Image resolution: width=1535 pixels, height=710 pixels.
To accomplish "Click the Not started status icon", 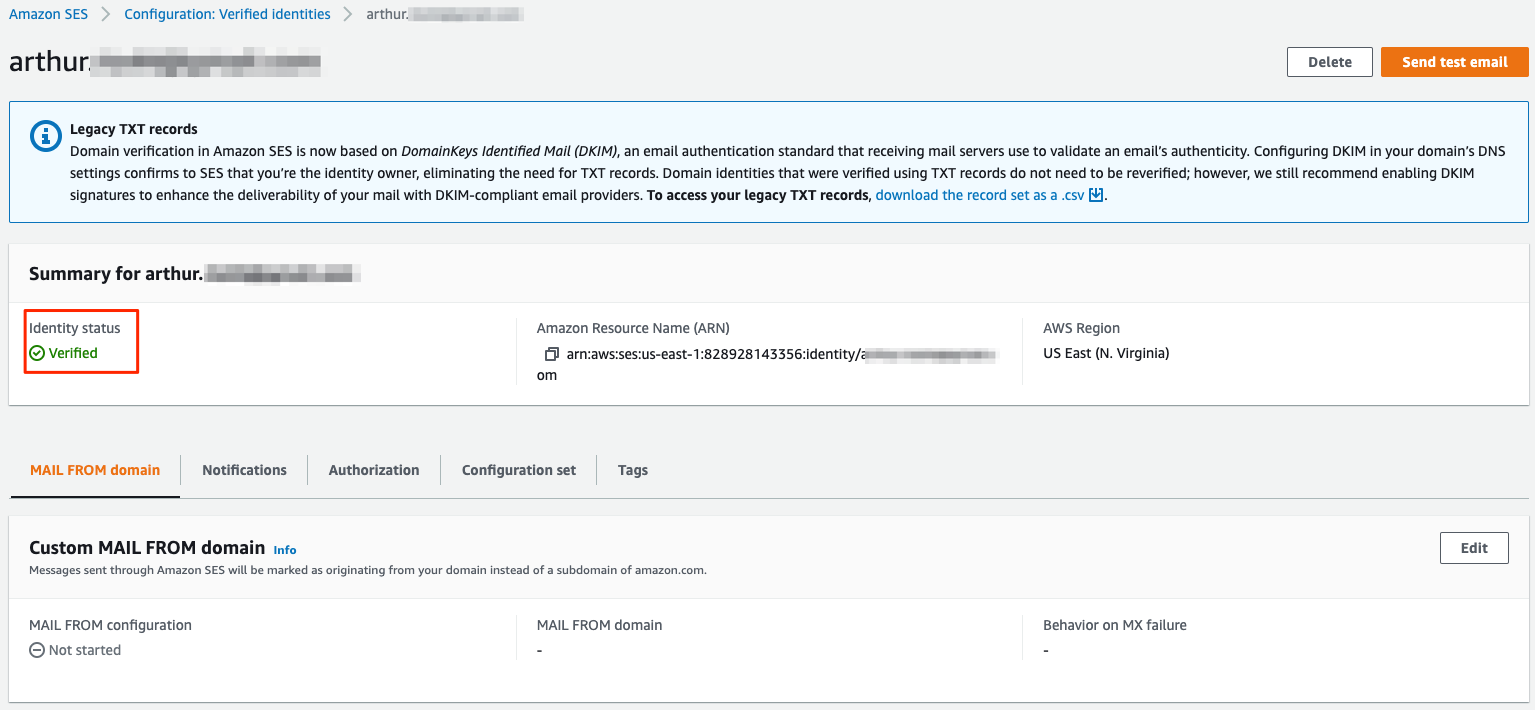I will (37, 650).
